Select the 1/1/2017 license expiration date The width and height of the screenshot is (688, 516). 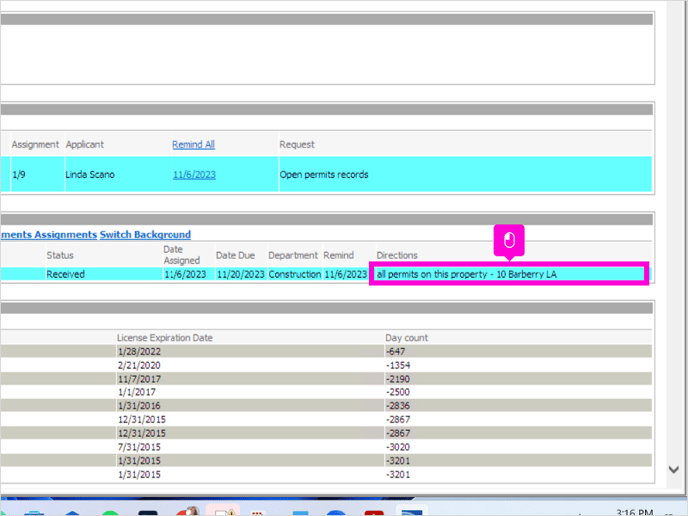tap(136, 392)
